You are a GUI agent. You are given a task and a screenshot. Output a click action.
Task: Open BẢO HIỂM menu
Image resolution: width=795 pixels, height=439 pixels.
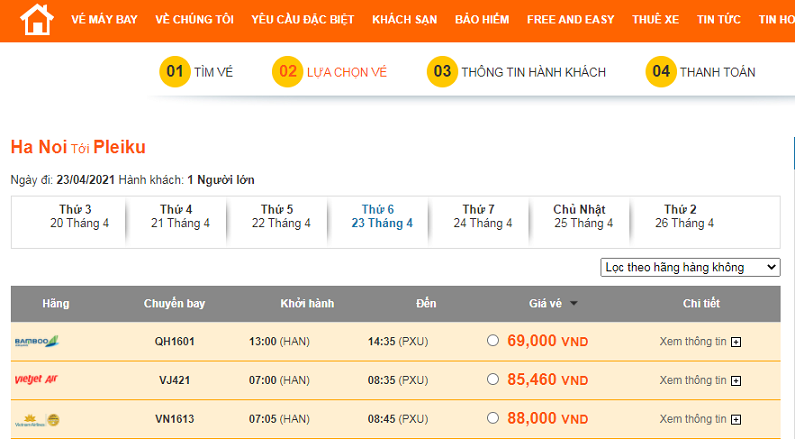[x=482, y=20]
